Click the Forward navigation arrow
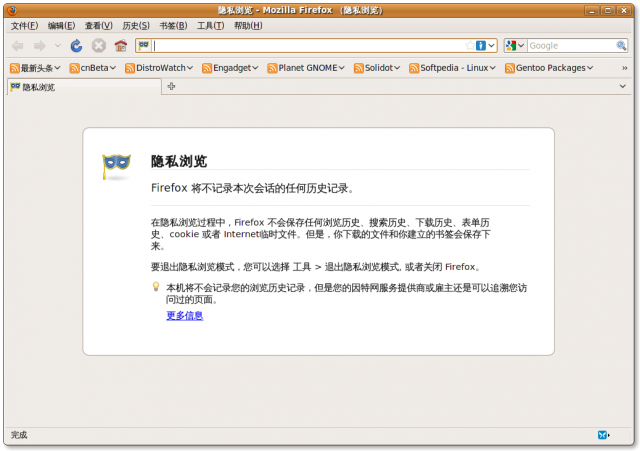This screenshot has width=640, height=451. pyautogui.click(x=40, y=46)
